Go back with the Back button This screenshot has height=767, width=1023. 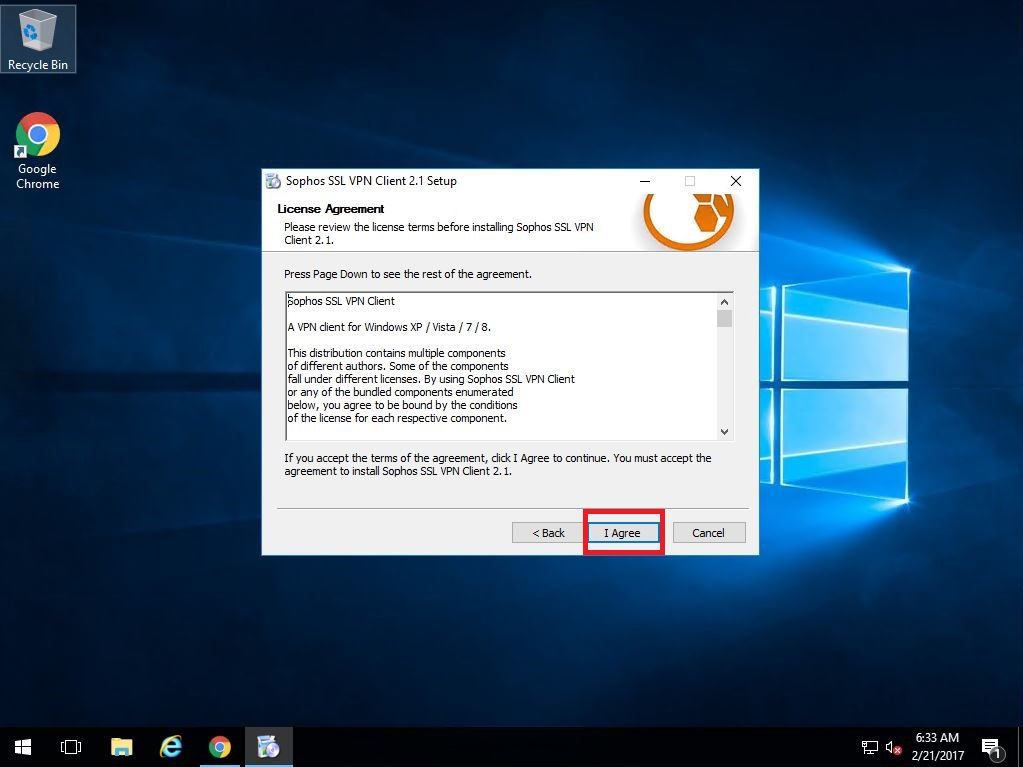pyautogui.click(x=547, y=533)
